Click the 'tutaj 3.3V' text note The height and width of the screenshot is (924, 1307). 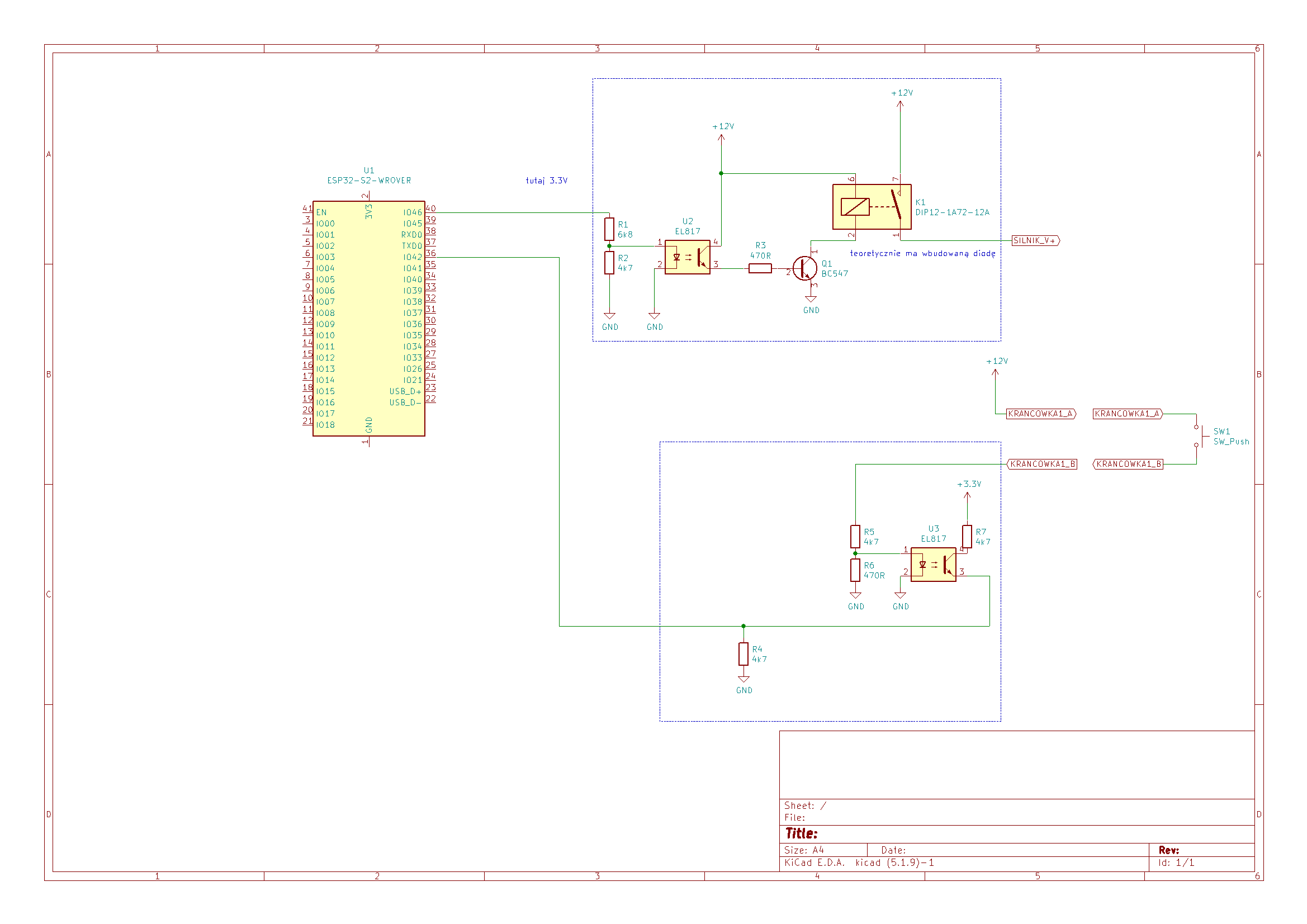(x=547, y=181)
